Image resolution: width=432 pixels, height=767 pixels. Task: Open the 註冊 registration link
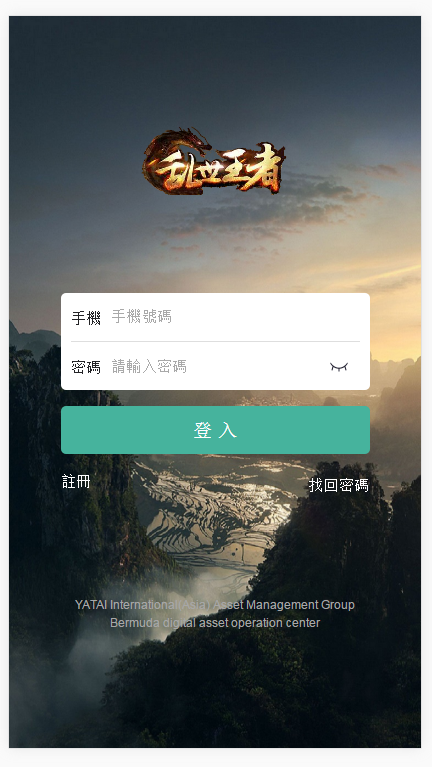(x=76, y=481)
